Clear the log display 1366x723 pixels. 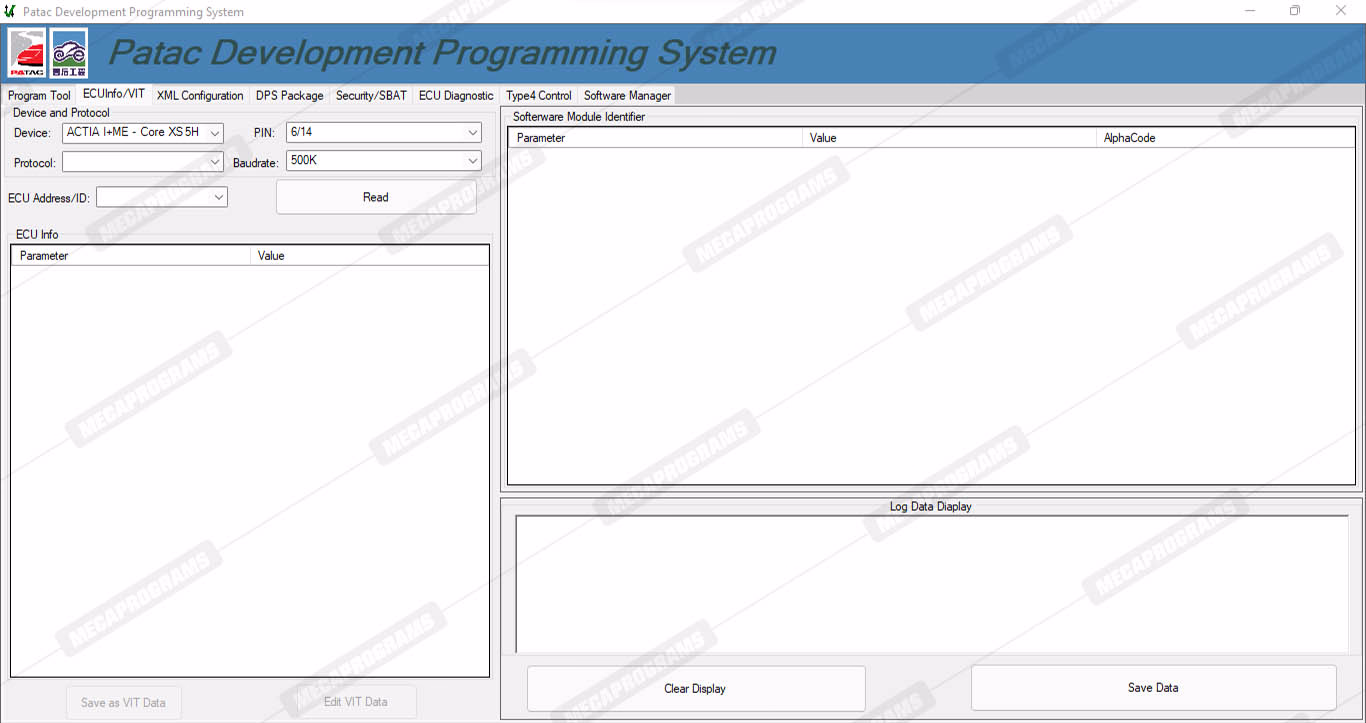tap(696, 688)
